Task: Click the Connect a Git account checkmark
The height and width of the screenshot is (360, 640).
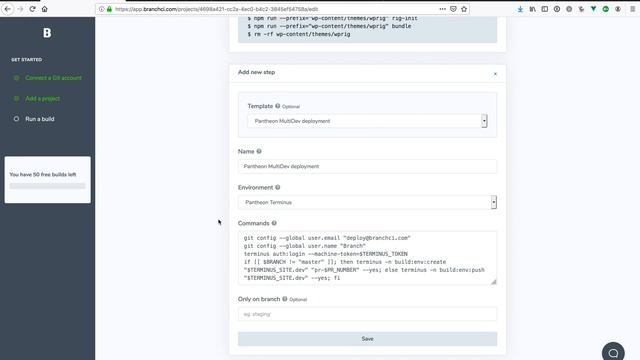Action: (16, 78)
